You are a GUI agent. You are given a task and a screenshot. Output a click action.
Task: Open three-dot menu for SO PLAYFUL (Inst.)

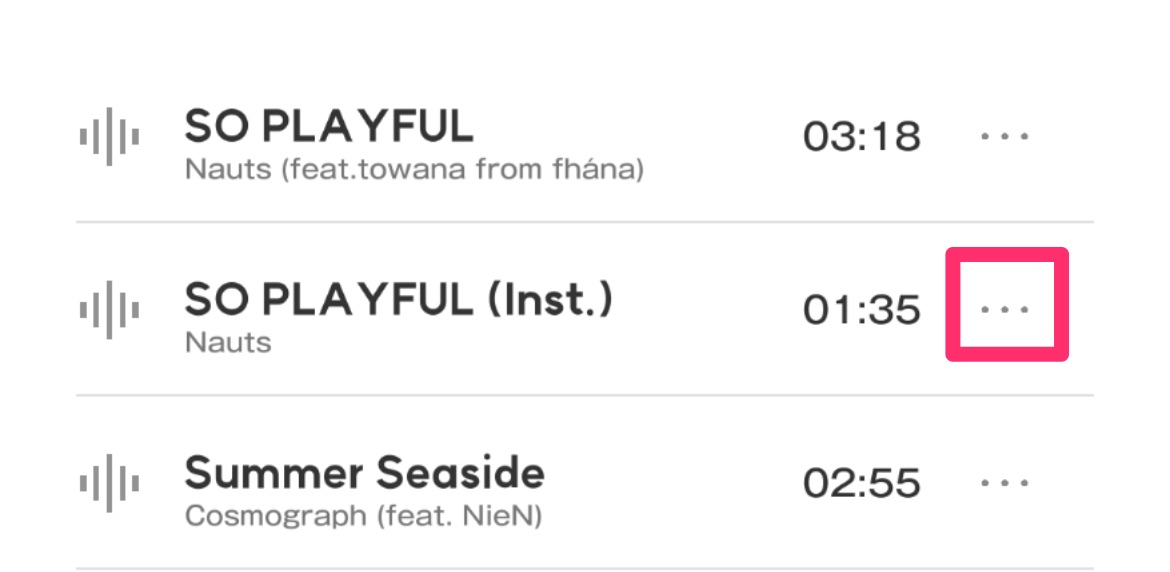1005,309
